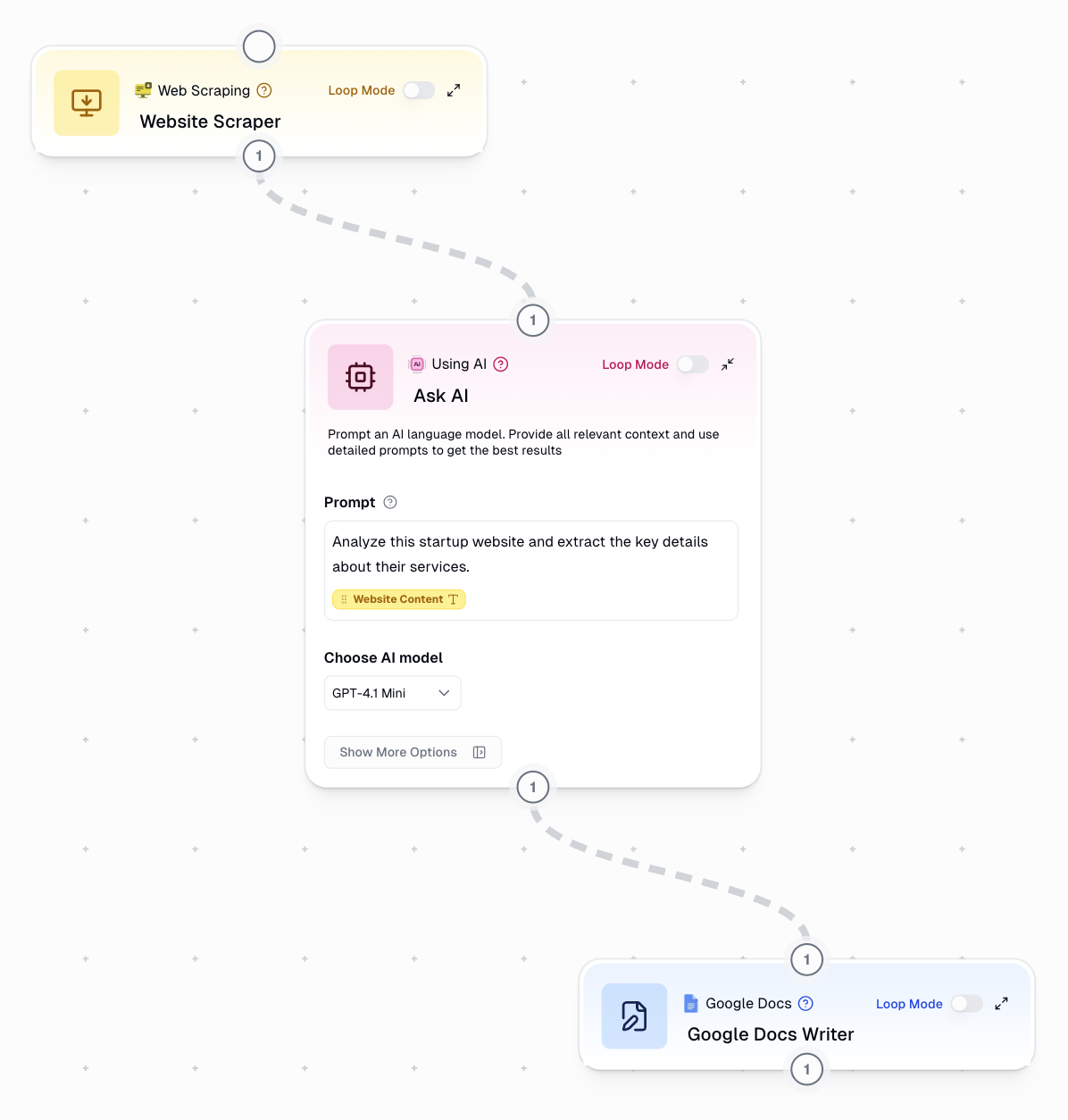
Task: Click the small Google Docs logo icon
Action: (691, 1004)
